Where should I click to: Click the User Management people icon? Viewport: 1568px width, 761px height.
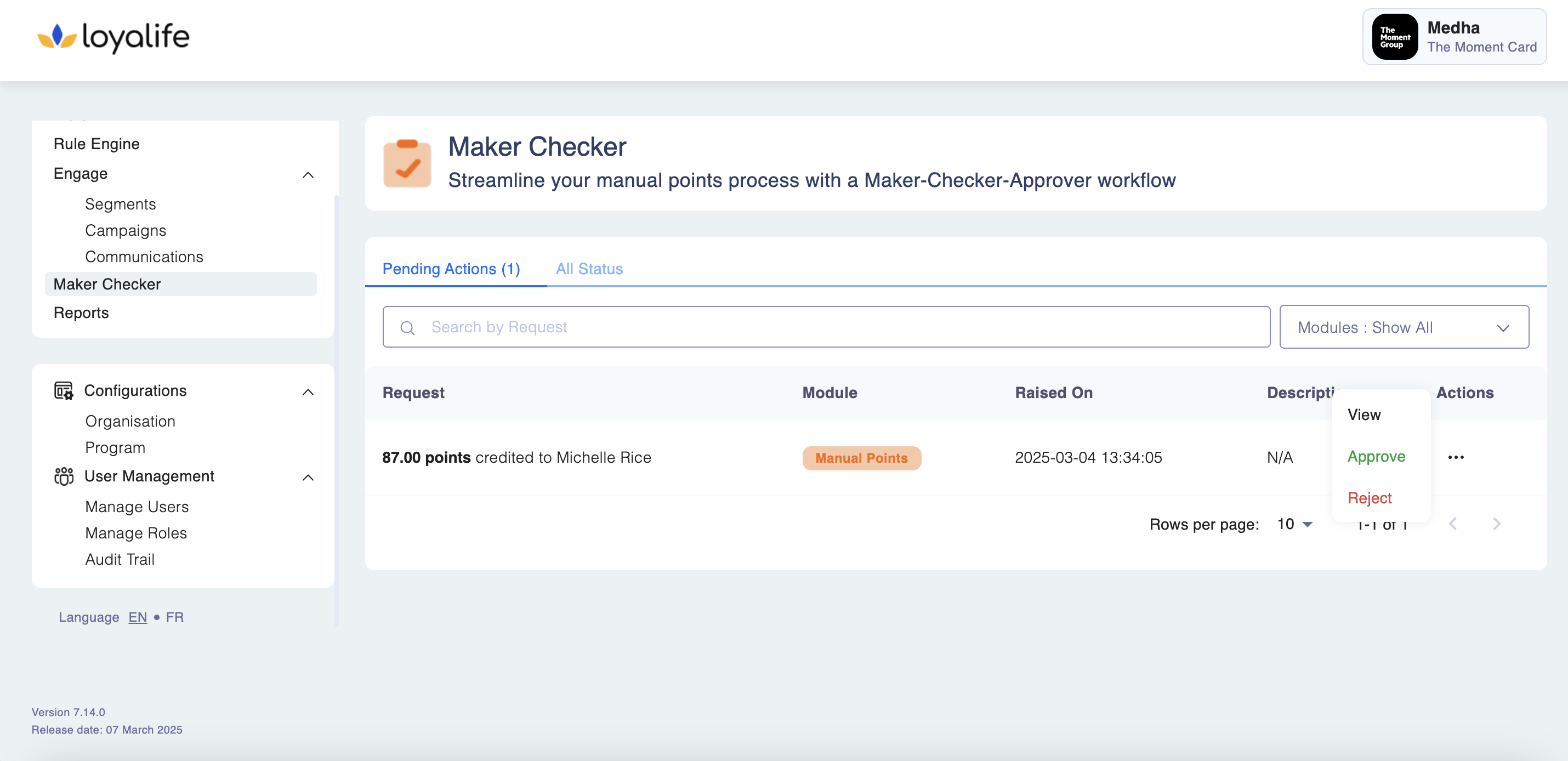[x=63, y=476]
